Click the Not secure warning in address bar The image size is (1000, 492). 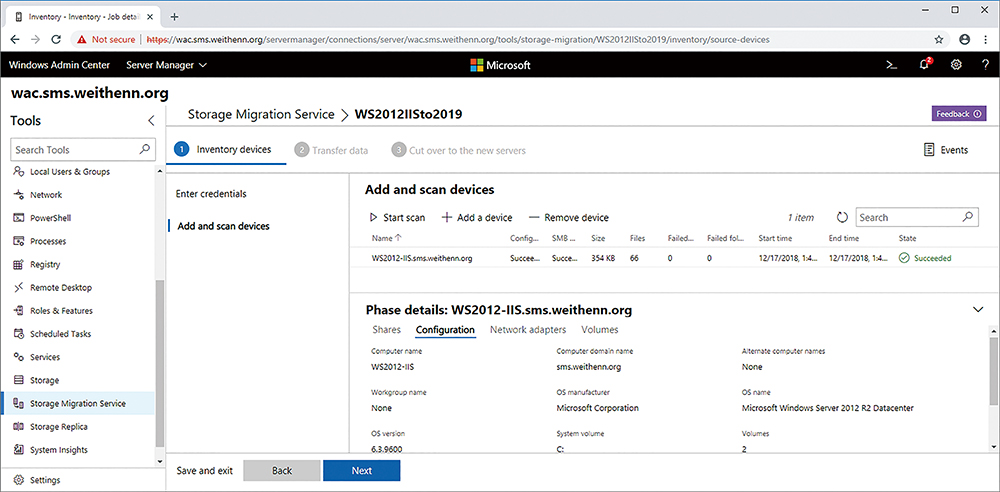[107, 39]
